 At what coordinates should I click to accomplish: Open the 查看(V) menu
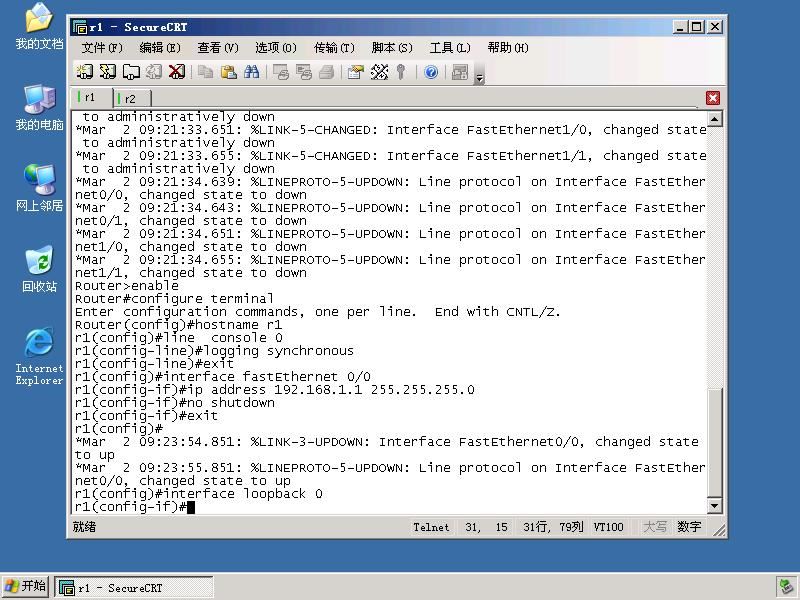[x=218, y=48]
